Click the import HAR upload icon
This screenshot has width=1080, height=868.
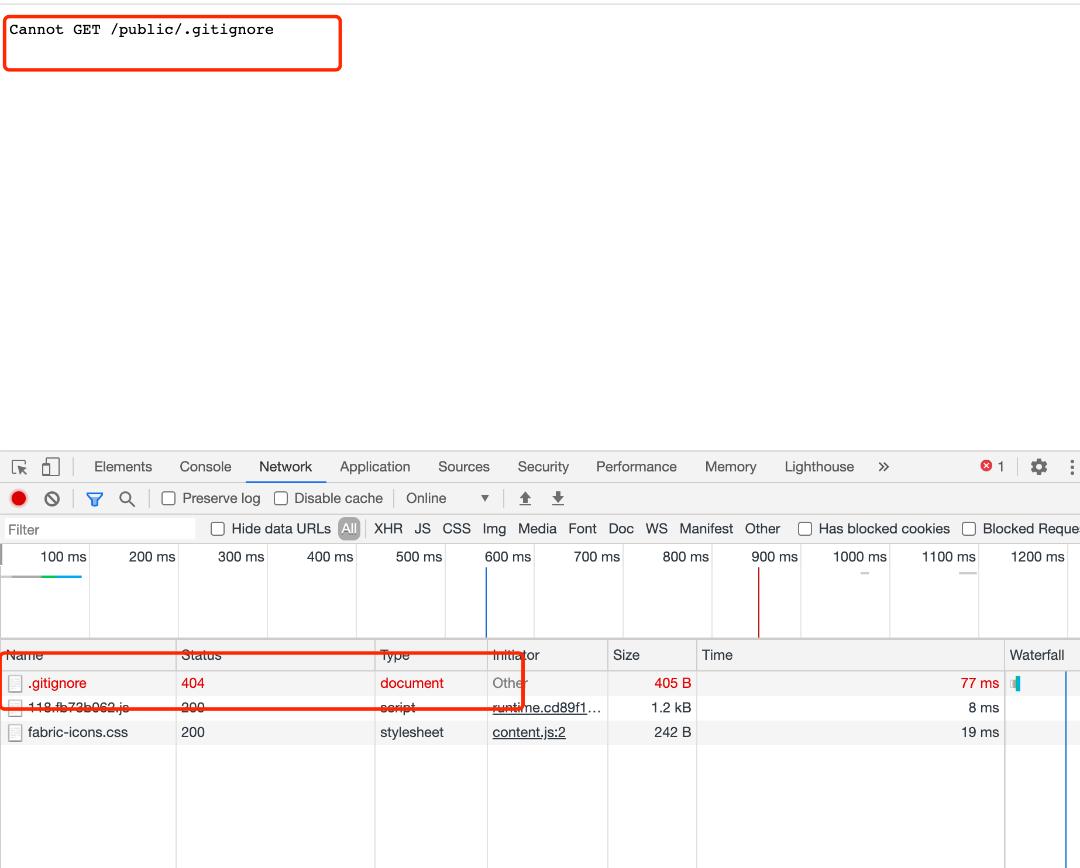pos(525,498)
